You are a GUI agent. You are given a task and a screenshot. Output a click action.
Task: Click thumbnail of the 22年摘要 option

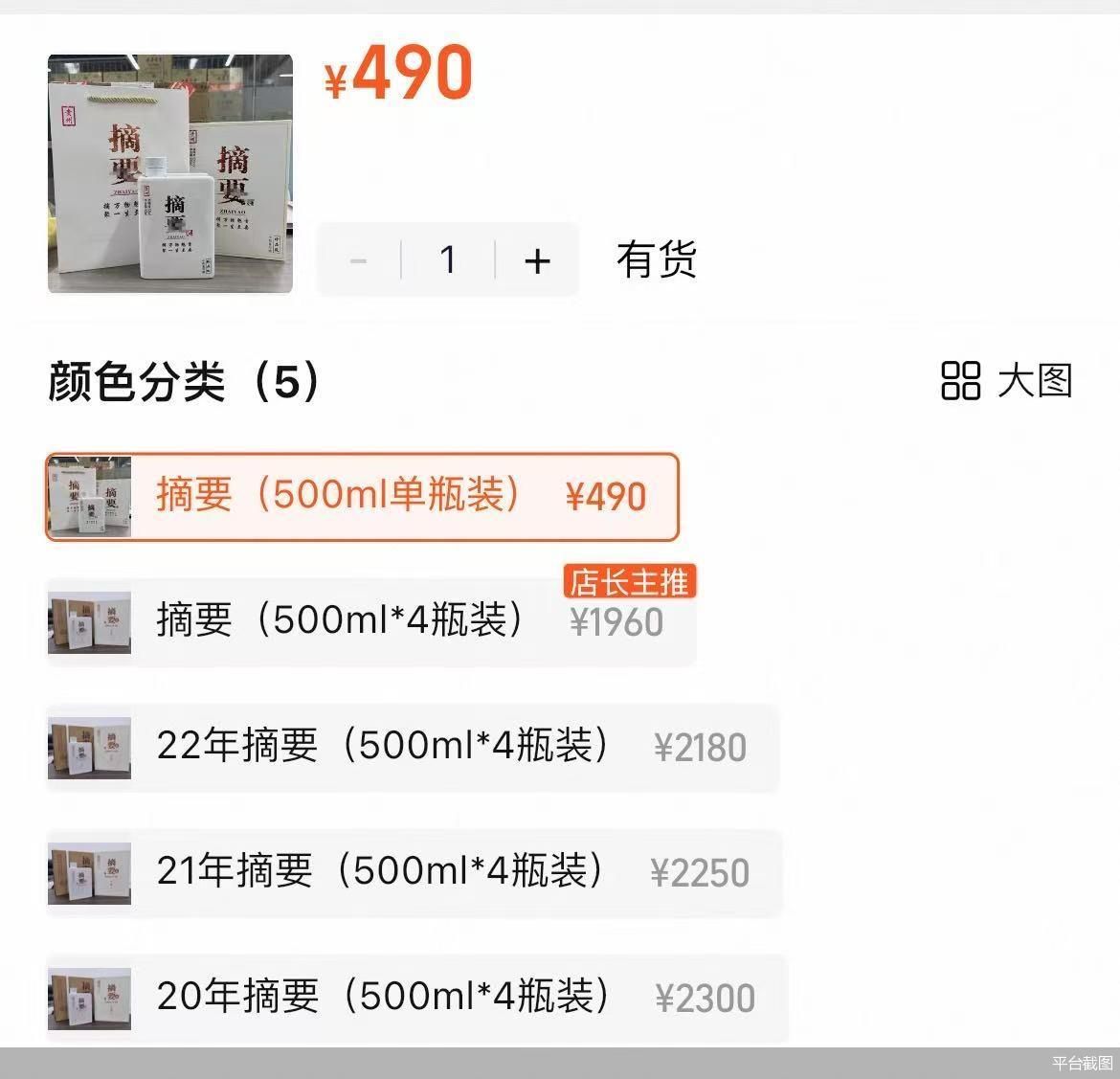click(x=89, y=748)
